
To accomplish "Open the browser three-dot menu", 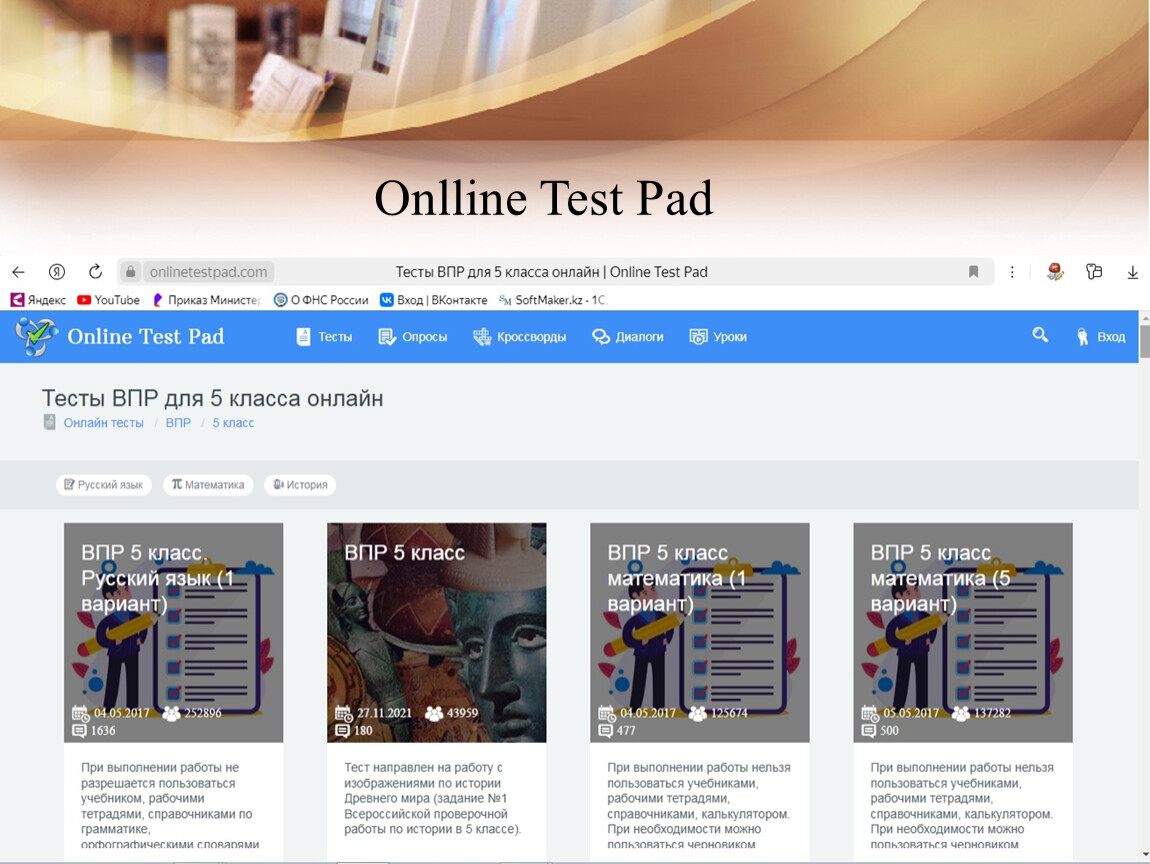I will 1012,272.
